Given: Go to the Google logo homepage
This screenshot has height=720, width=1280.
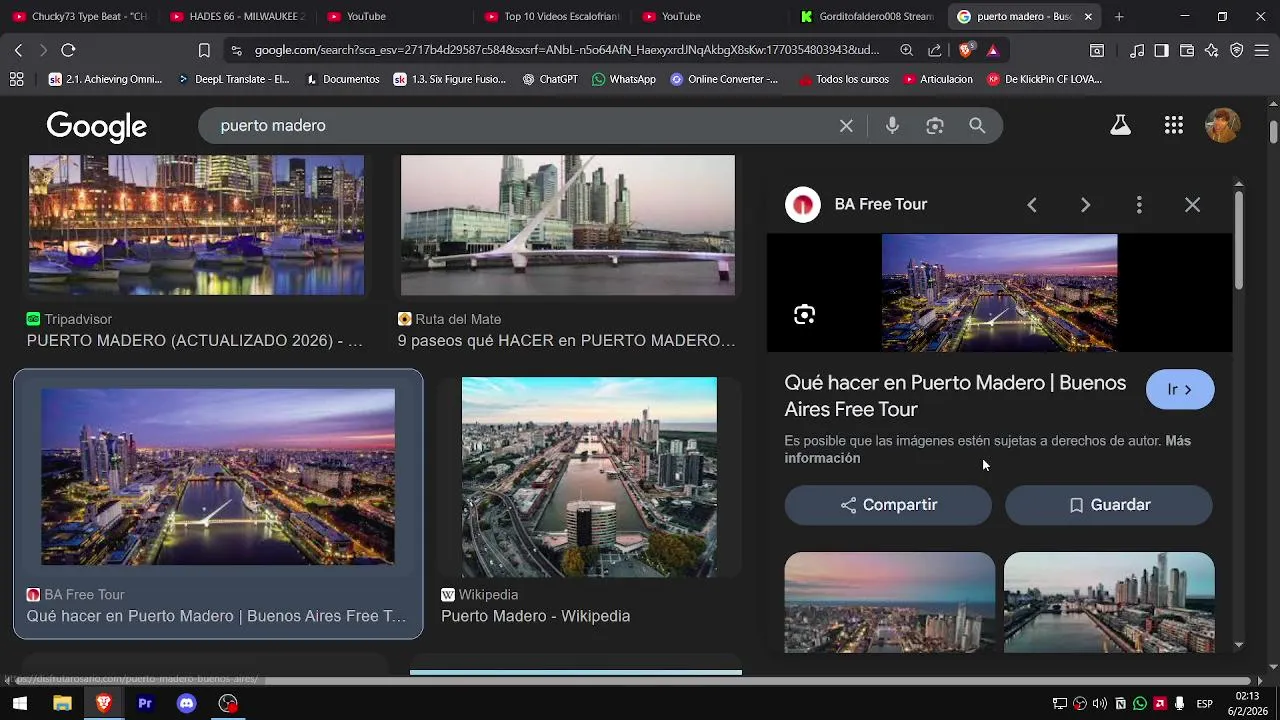Looking at the screenshot, I should tap(97, 126).
